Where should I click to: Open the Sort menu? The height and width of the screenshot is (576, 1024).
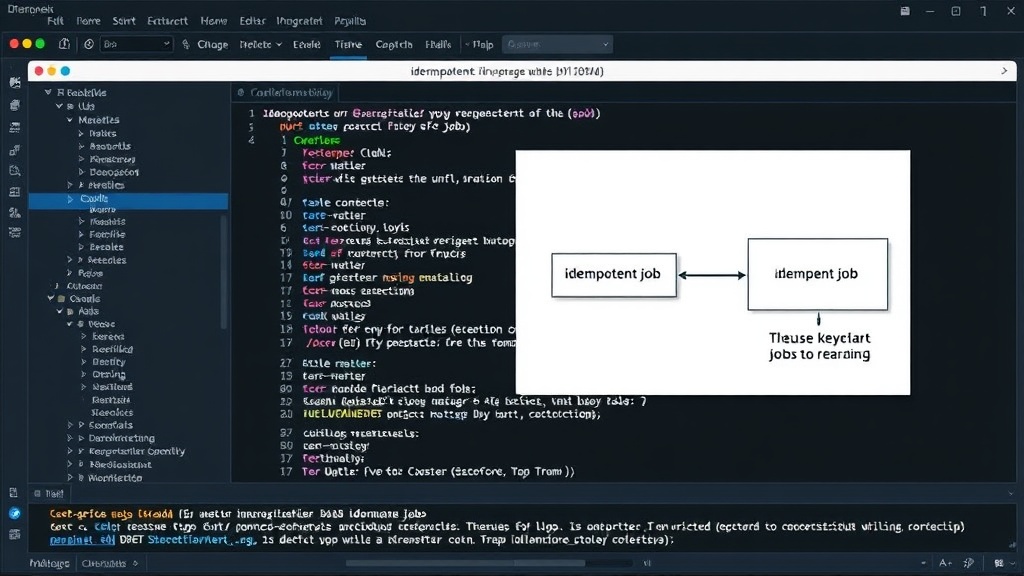(x=123, y=21)
